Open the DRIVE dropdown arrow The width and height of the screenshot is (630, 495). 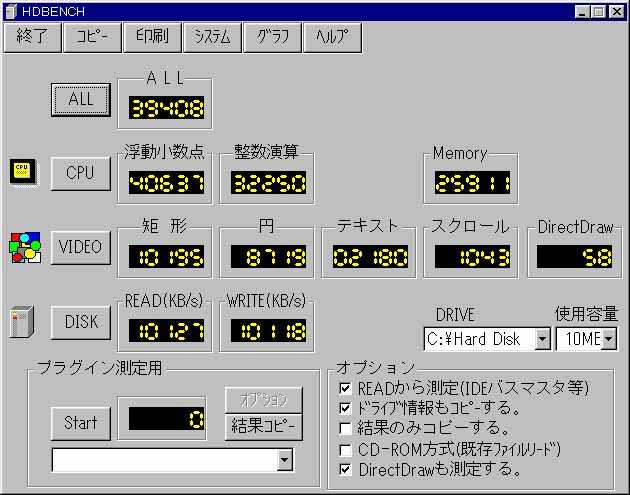tap(542, 339)
